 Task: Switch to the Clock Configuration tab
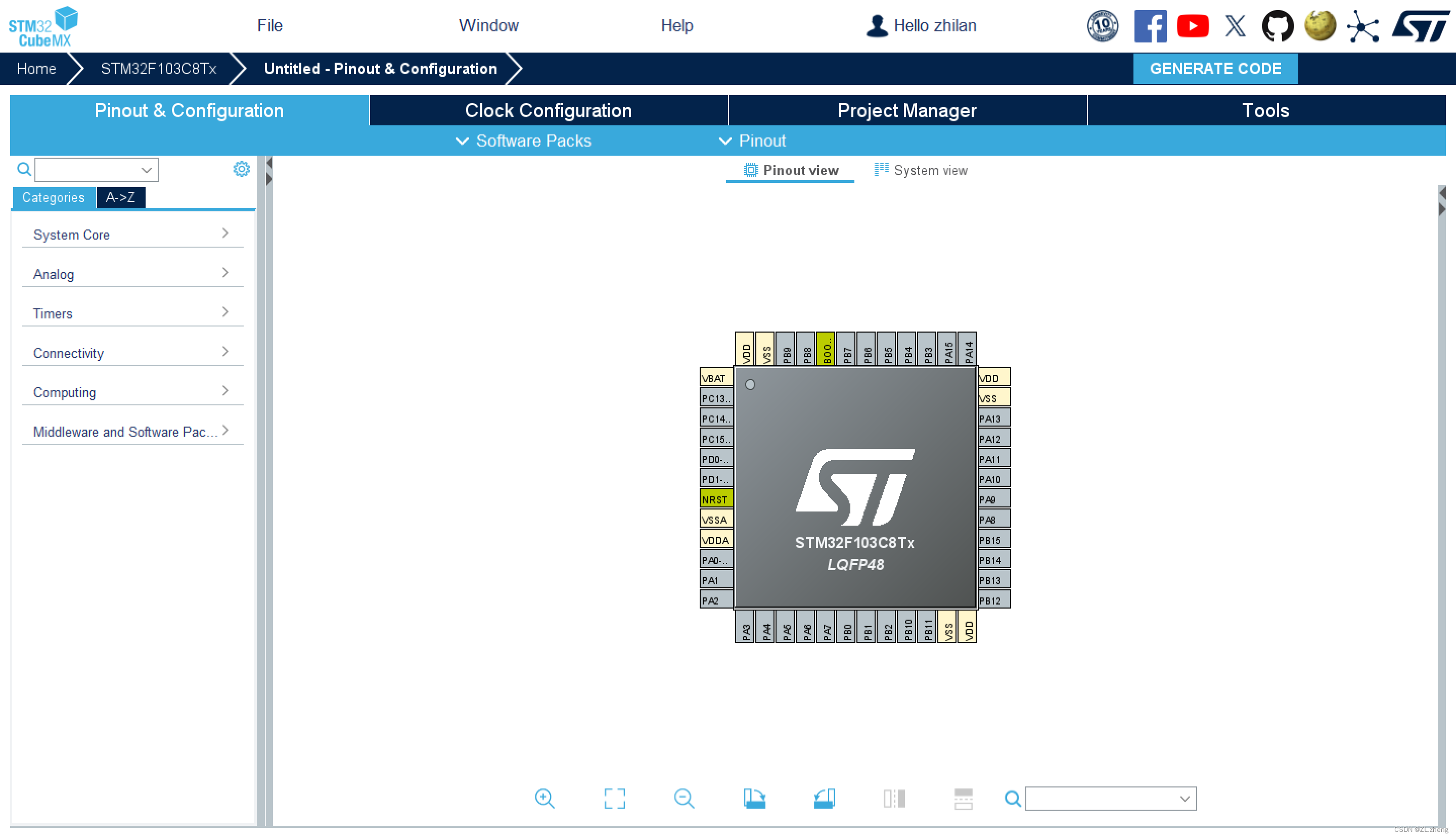[548, 111]
